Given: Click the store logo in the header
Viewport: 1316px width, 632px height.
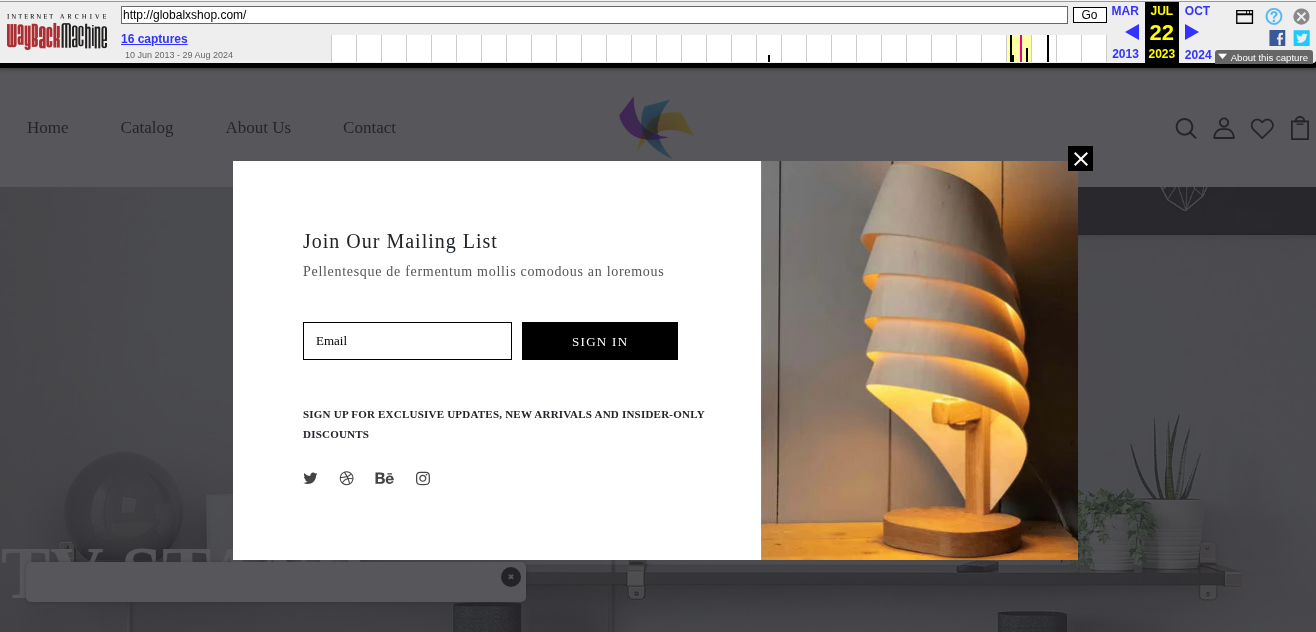Looking at the screenshot, I should [x=656, y=127].
